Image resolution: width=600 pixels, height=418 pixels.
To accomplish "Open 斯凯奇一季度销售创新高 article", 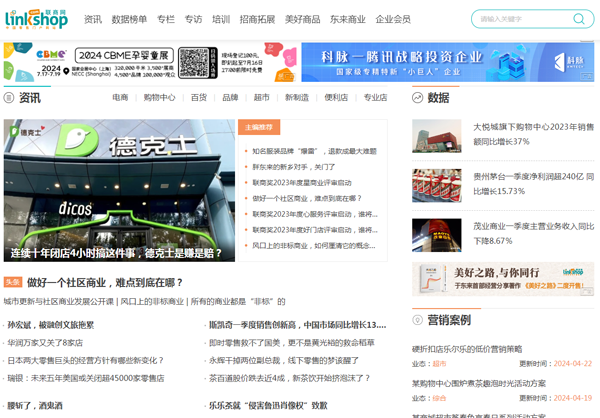I will point(298,325).
